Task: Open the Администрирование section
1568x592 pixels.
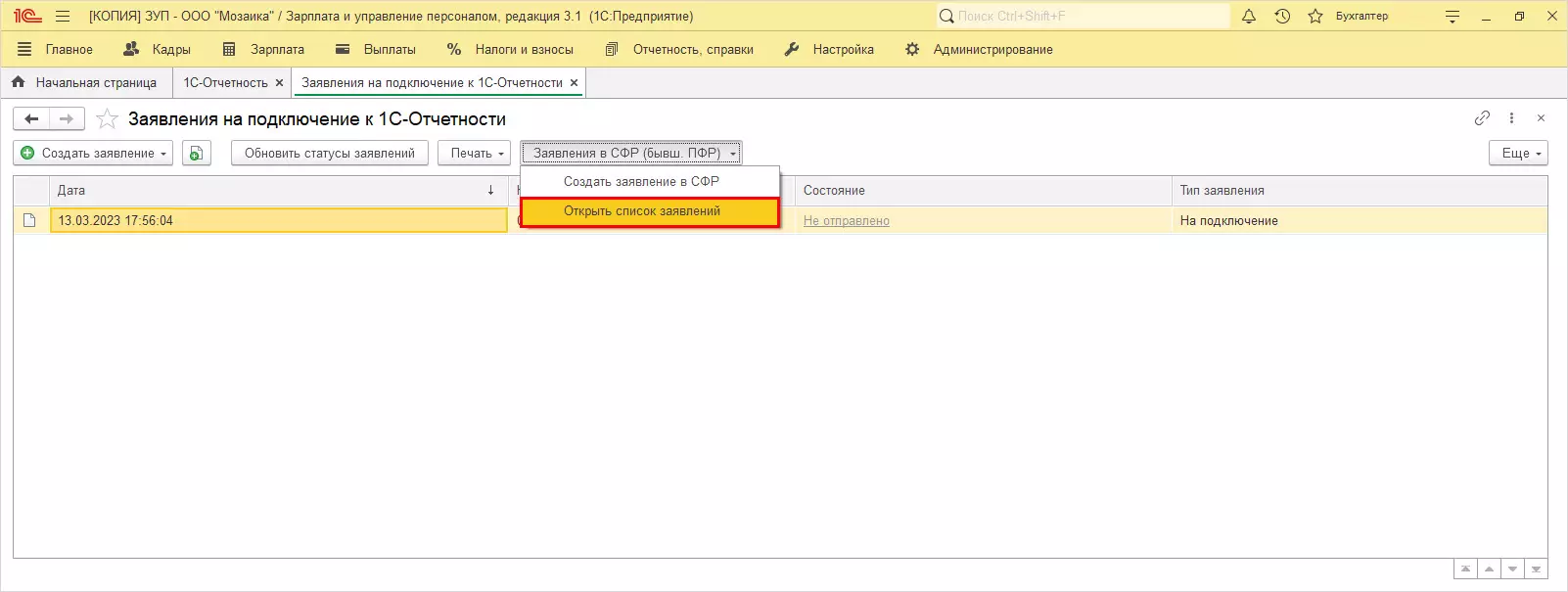Action: 979,49
